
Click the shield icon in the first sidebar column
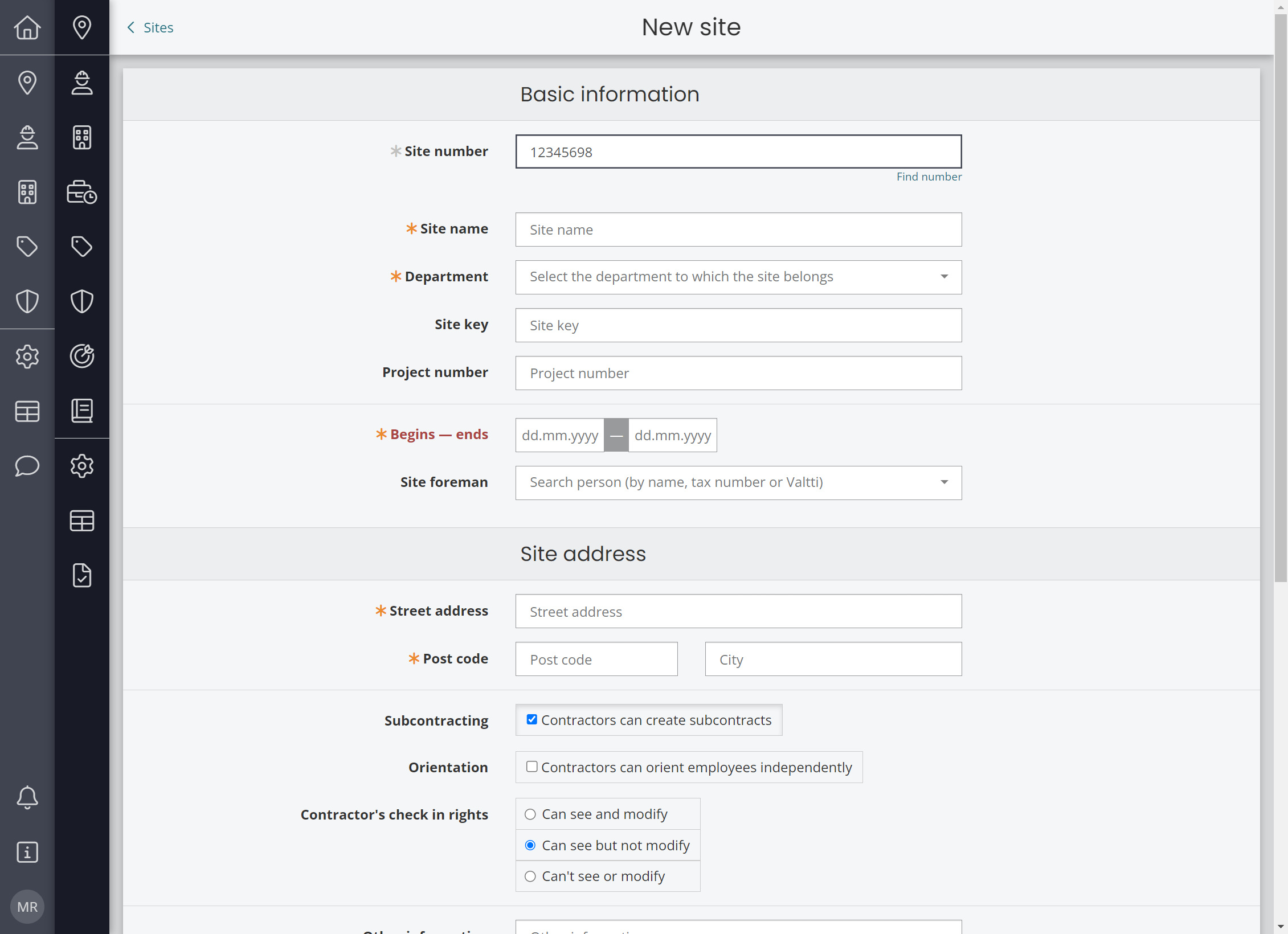[x=27, y=301]
